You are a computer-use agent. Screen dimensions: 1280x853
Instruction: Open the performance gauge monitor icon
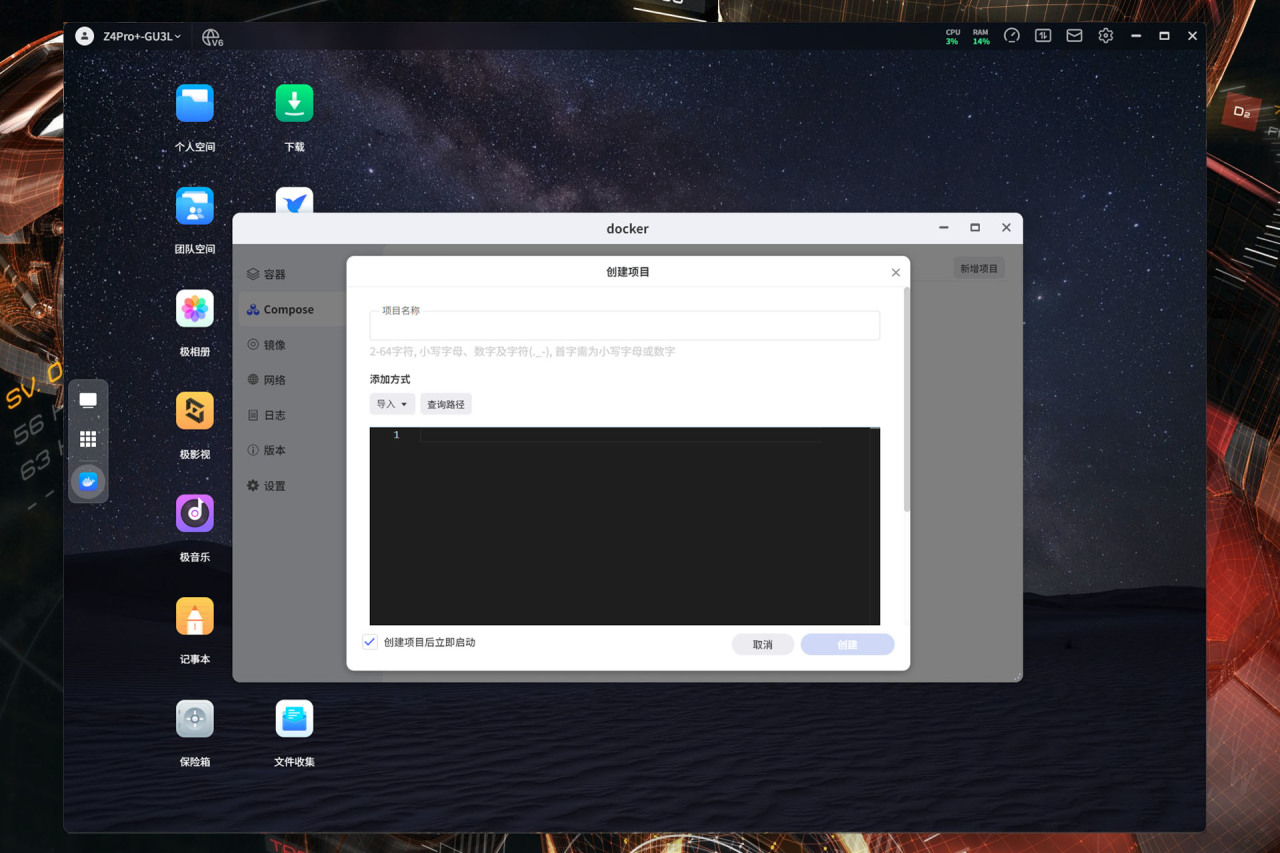coord(1012,36)
